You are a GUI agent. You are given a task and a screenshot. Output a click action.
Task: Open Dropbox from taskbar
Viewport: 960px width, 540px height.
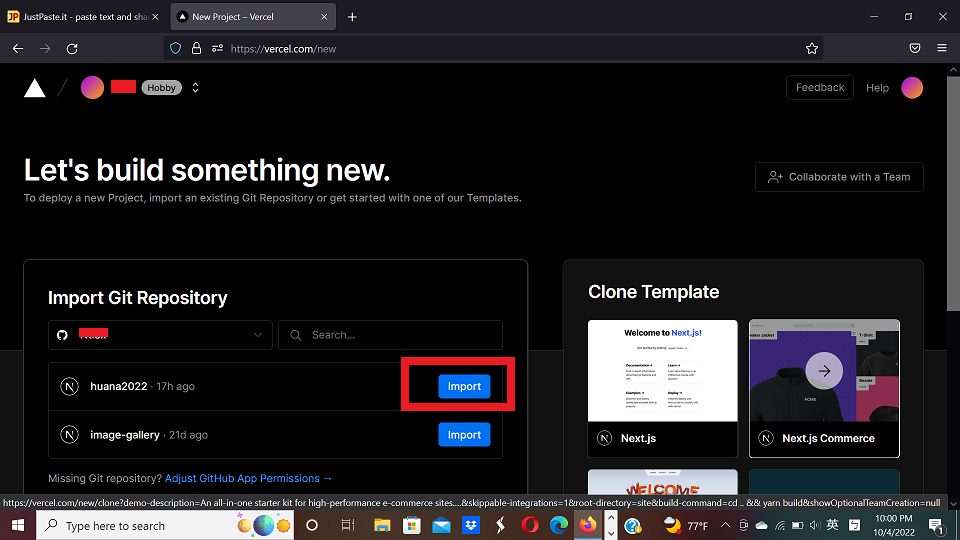pyautogui.click(x=471, y=525)
